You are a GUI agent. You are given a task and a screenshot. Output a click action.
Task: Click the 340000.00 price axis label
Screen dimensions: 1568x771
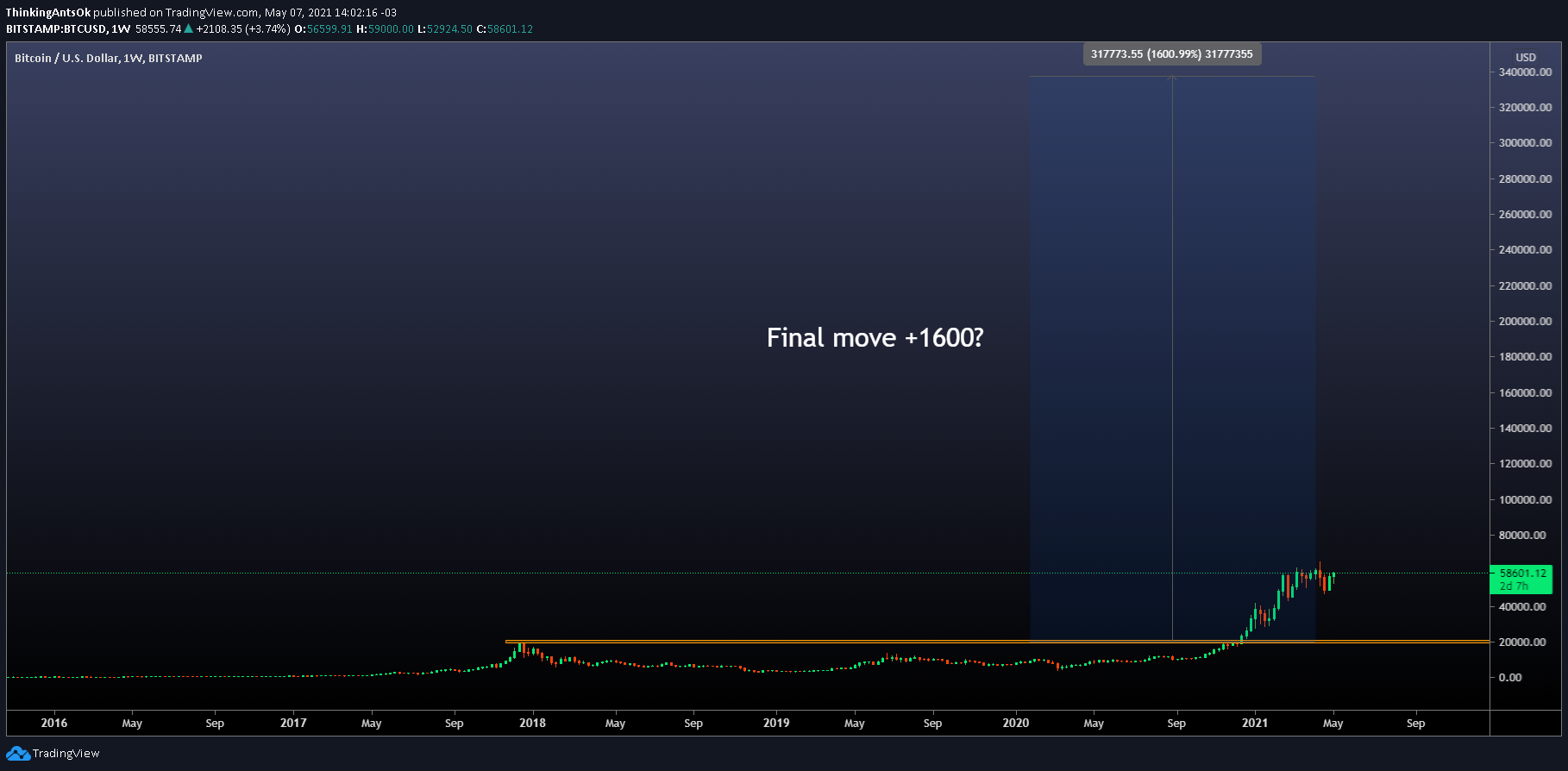pyautogui.click(x=1525, y=72)
